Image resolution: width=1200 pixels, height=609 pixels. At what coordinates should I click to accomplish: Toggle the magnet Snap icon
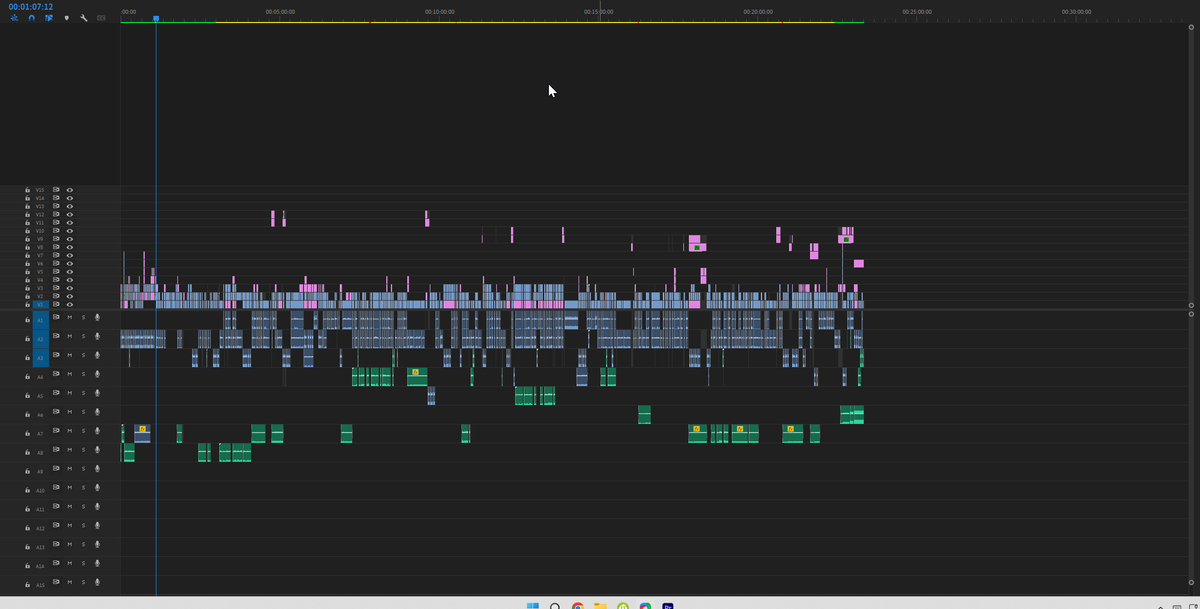31,18
